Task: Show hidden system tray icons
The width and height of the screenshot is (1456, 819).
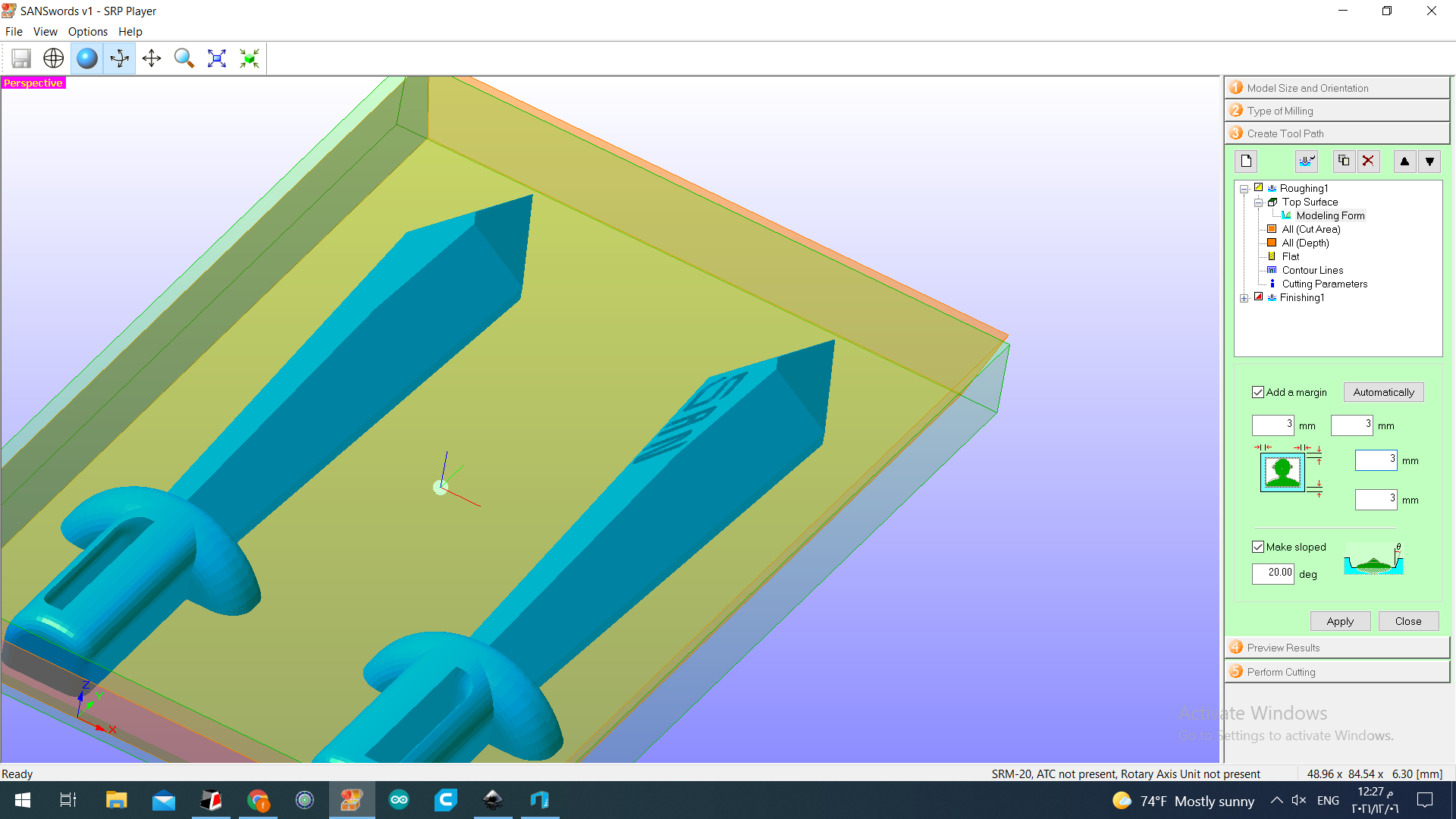Action: pos(1277,800)
